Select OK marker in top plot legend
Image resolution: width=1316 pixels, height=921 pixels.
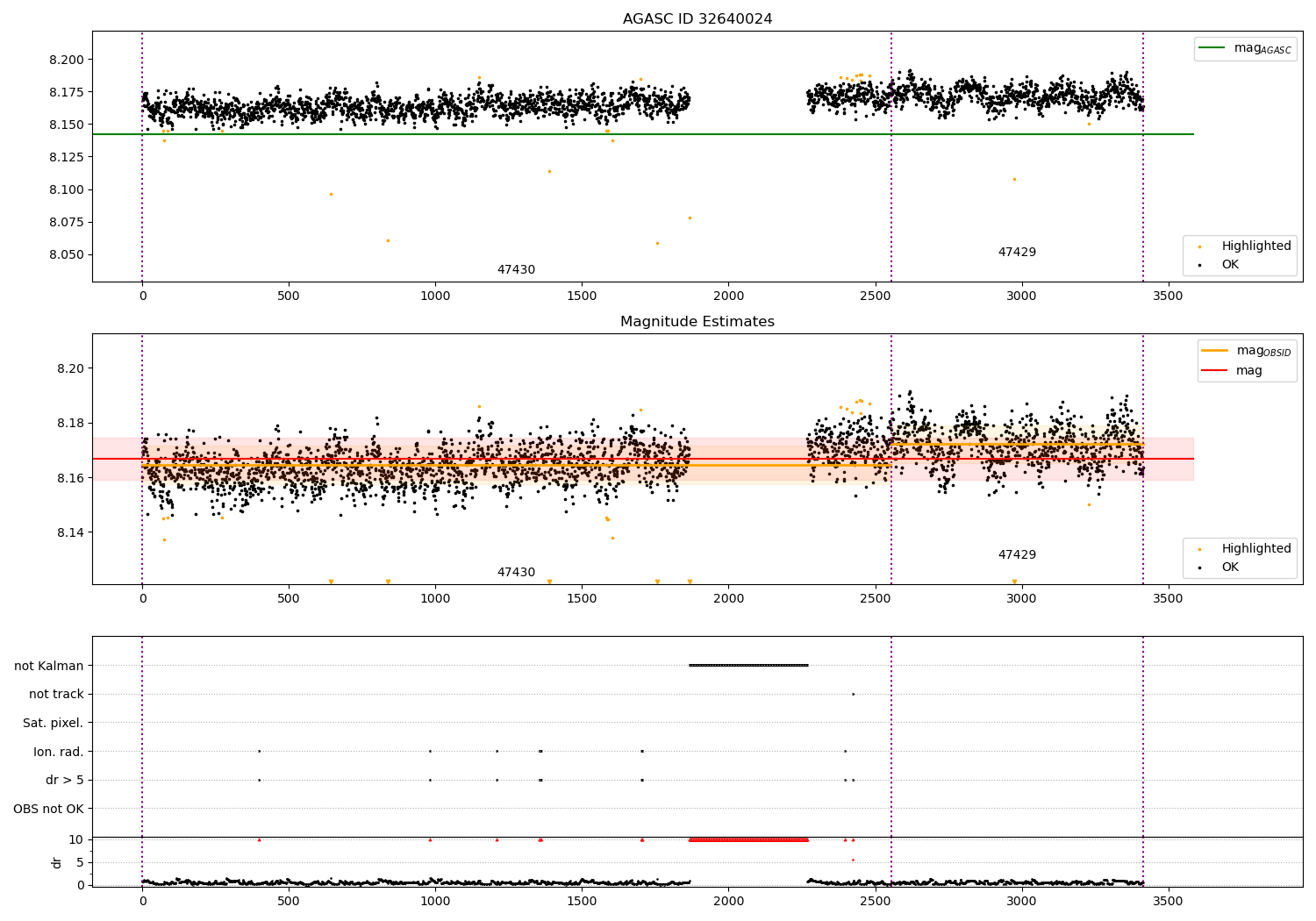1199,265
